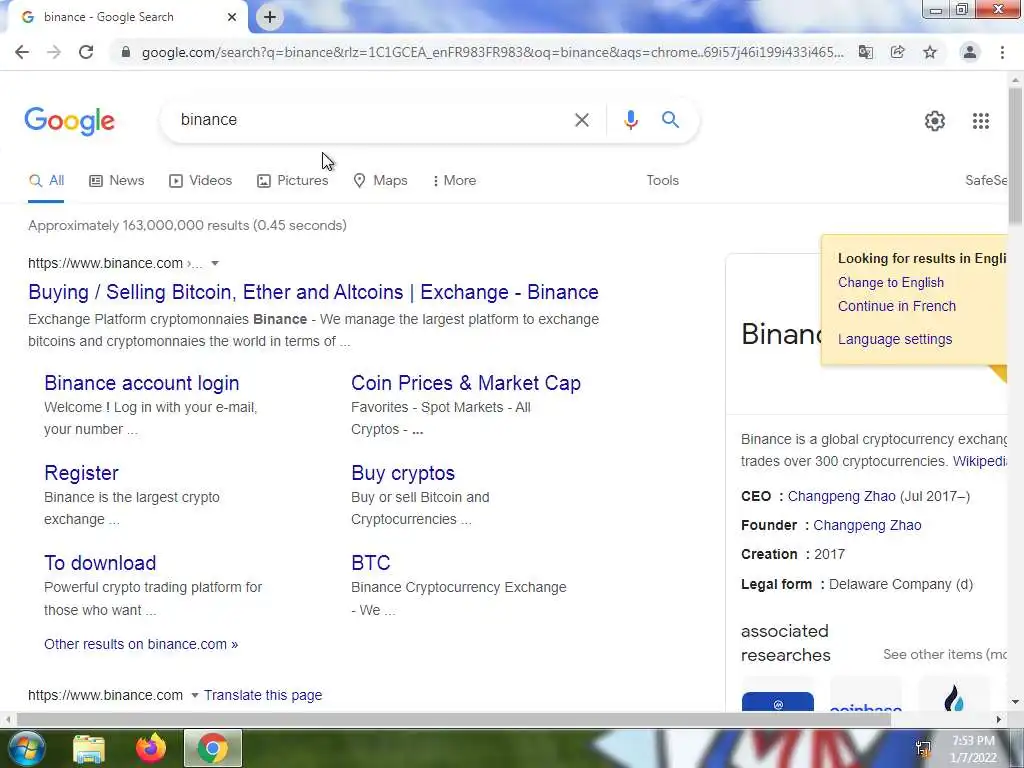
Task: Expand the dropdown arrow beside first binance.com URL
Action: 215,263
